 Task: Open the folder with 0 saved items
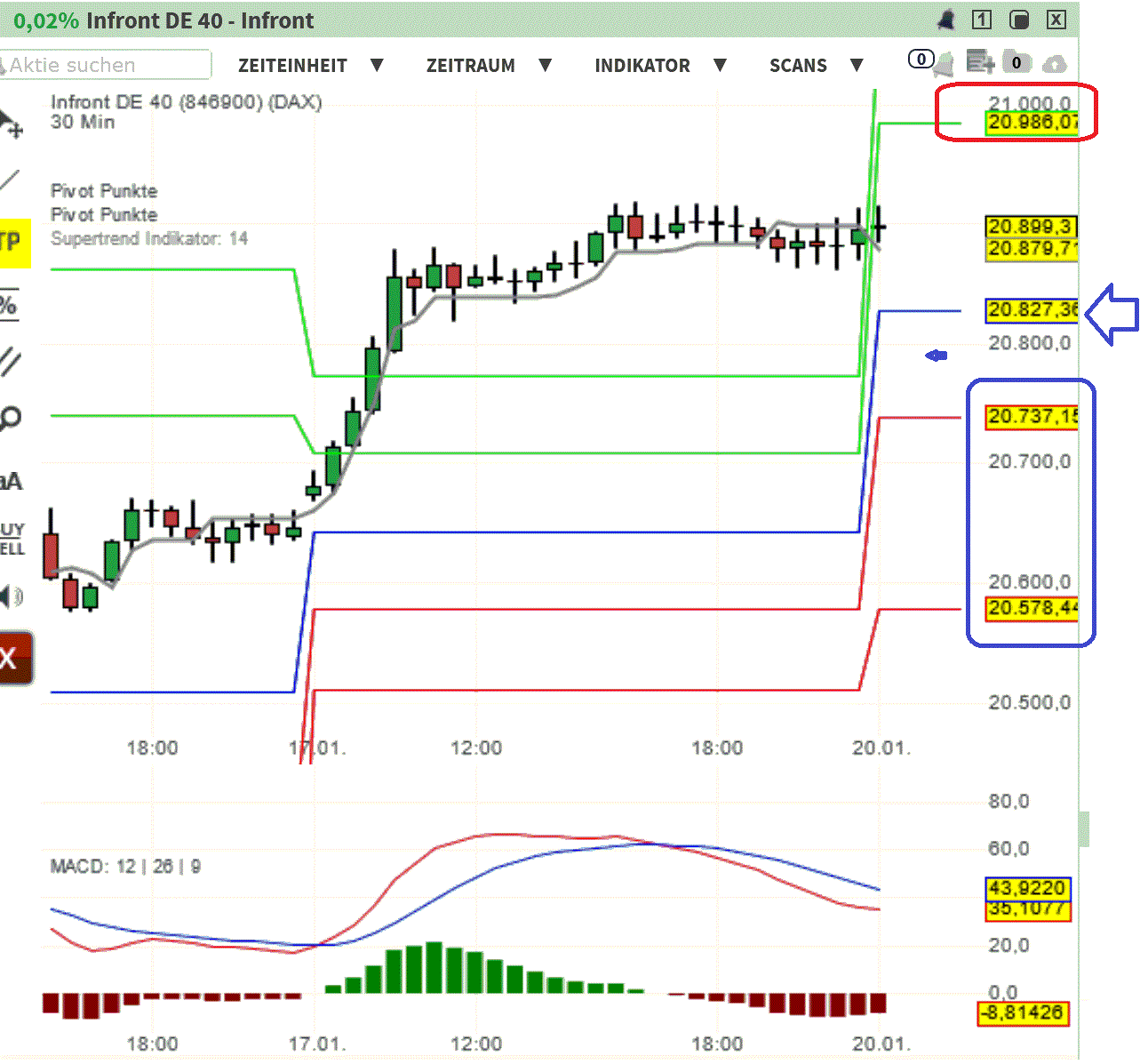[1017, 62]
